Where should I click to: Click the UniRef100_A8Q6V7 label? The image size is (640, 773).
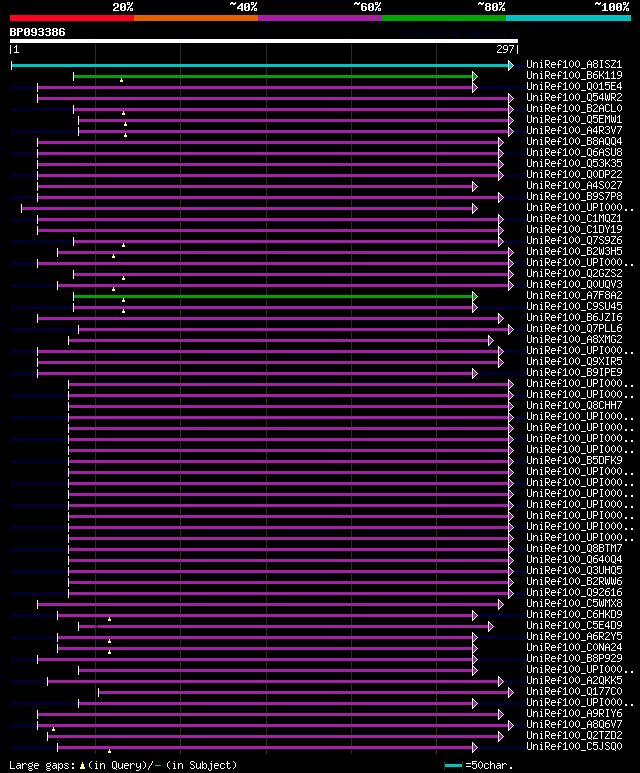[574, 724]
